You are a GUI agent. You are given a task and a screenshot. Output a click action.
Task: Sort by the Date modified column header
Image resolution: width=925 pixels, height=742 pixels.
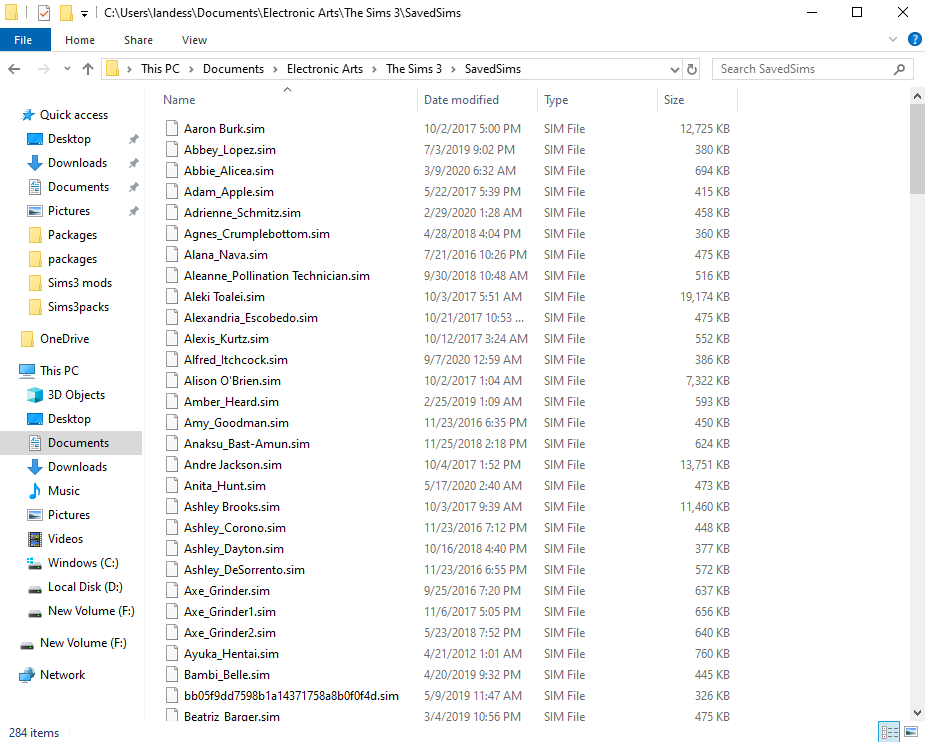(461, 100)
